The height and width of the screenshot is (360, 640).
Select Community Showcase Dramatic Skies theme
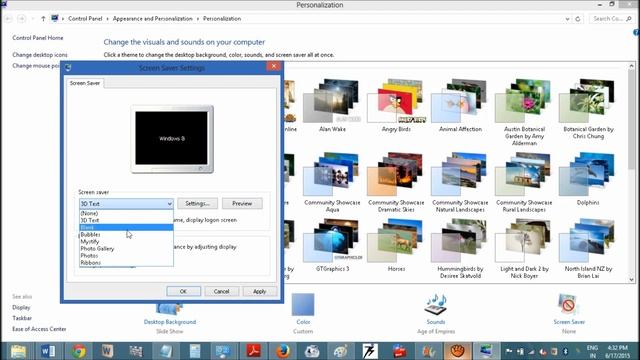[396, 182]
